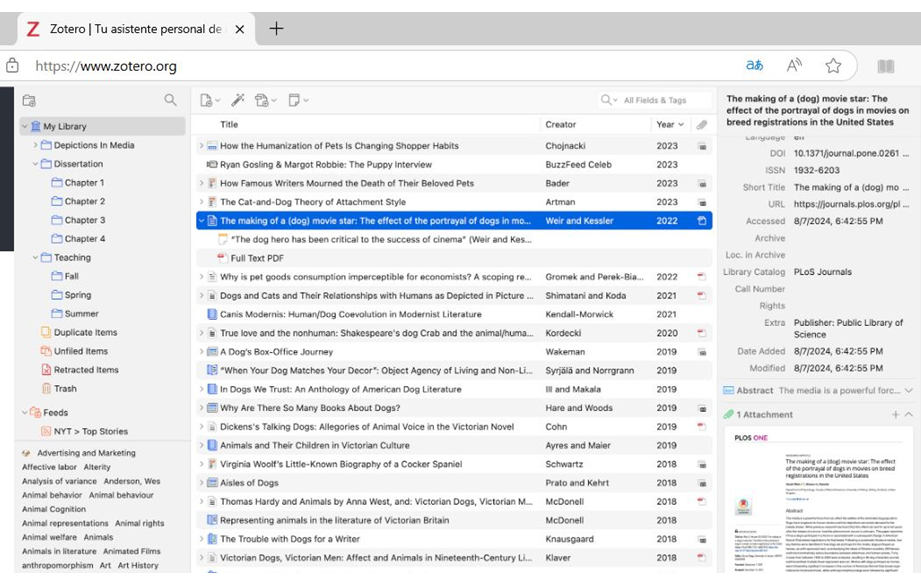Collapse the Dissertation collection

35,164
